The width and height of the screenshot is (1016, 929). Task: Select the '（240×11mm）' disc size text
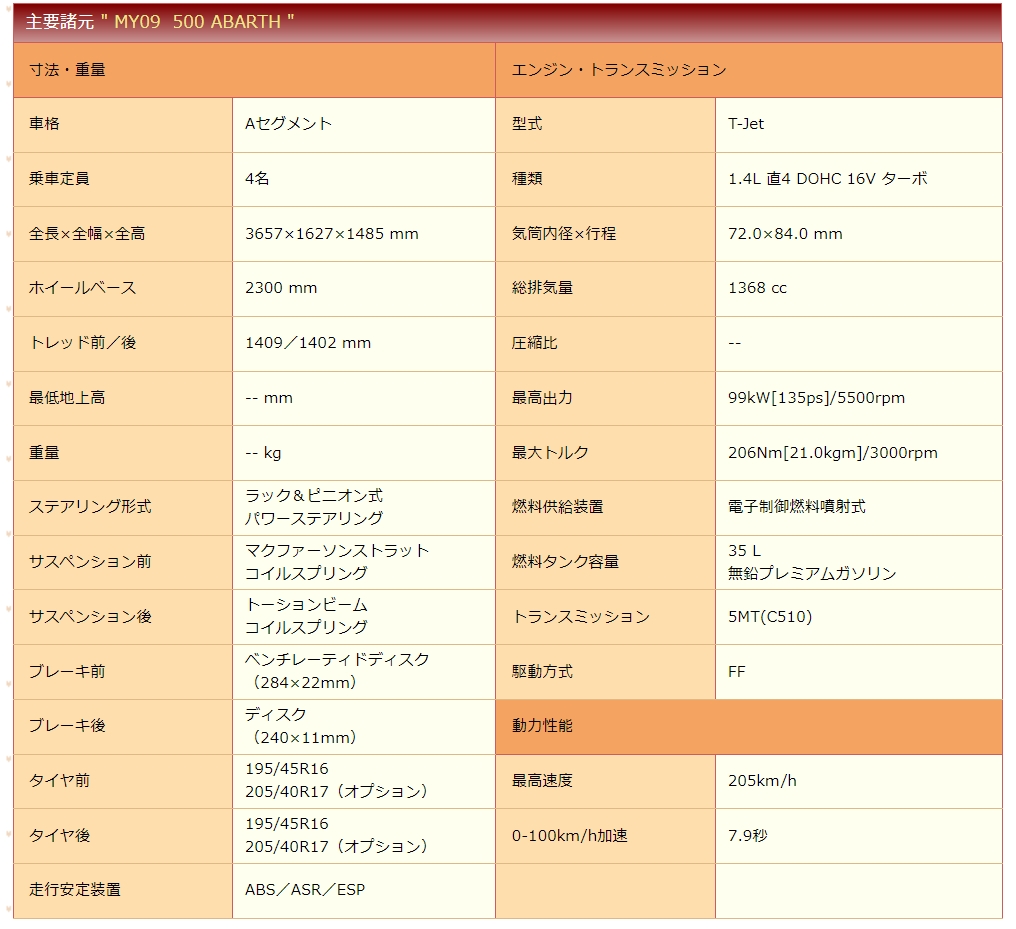(305, 737)
